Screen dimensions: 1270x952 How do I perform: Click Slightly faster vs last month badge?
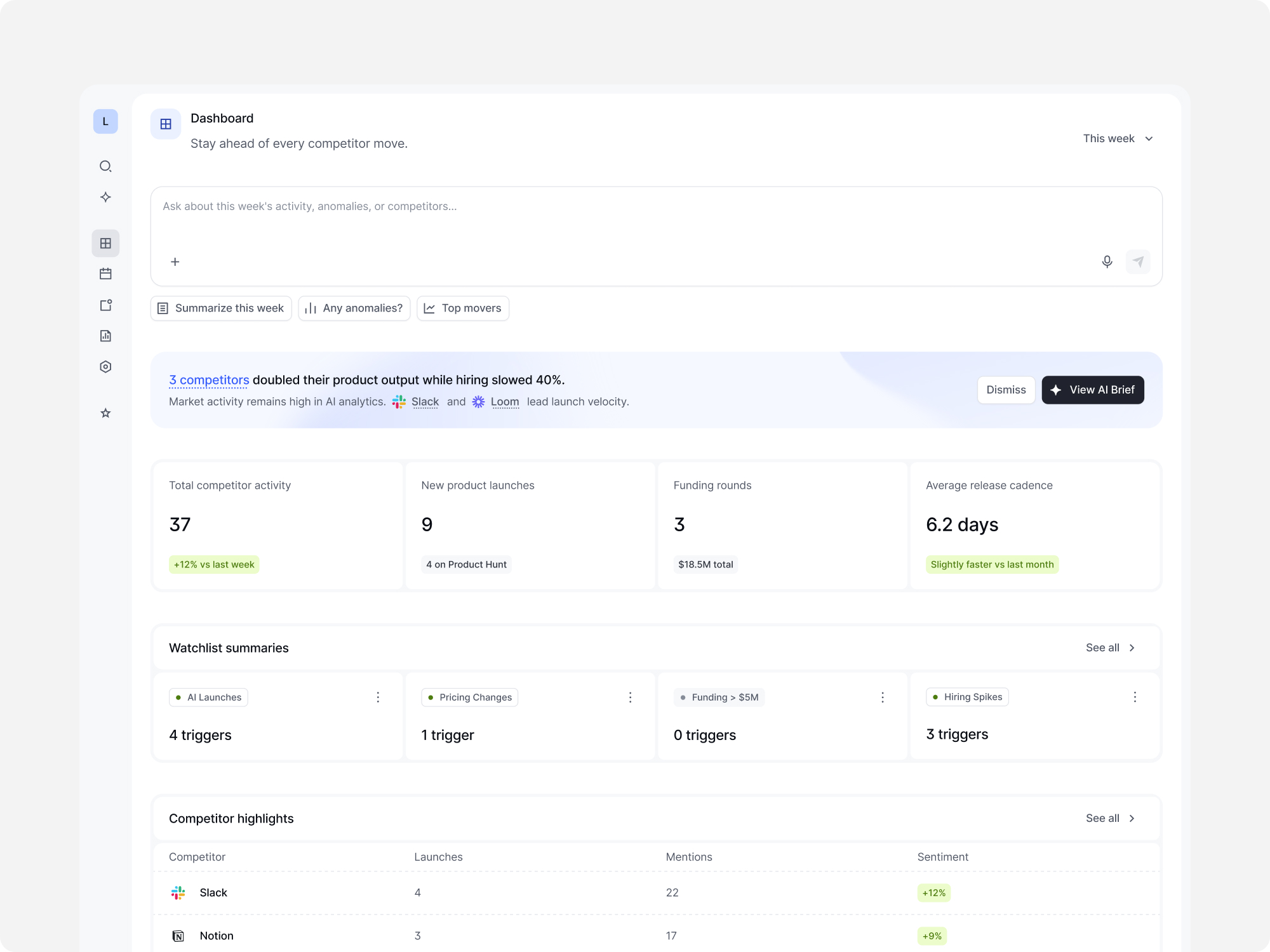[x=992, y=565]
